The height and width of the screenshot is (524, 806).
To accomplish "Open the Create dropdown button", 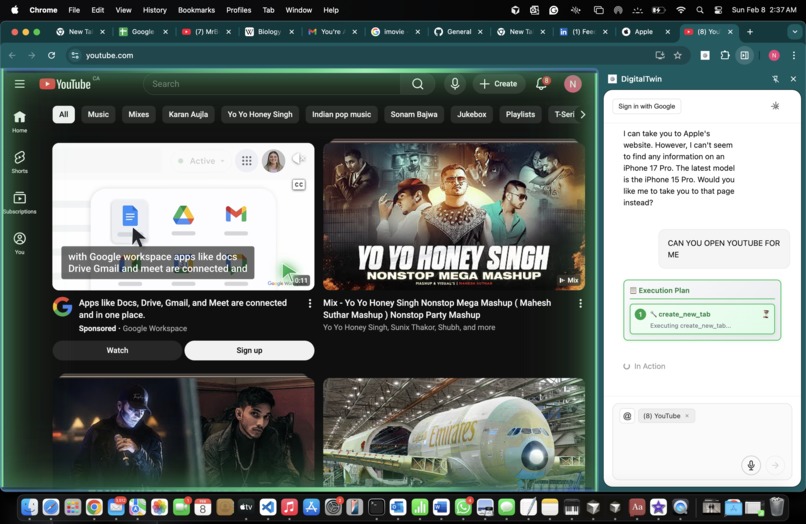I will pyautogui.click(x=498, y=84).
